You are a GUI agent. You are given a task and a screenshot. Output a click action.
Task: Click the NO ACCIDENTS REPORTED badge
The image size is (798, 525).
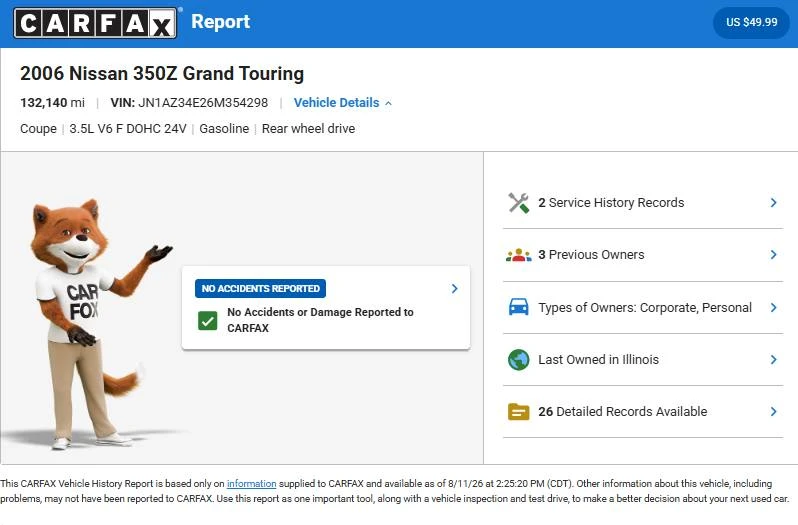(x=261, y=288)
